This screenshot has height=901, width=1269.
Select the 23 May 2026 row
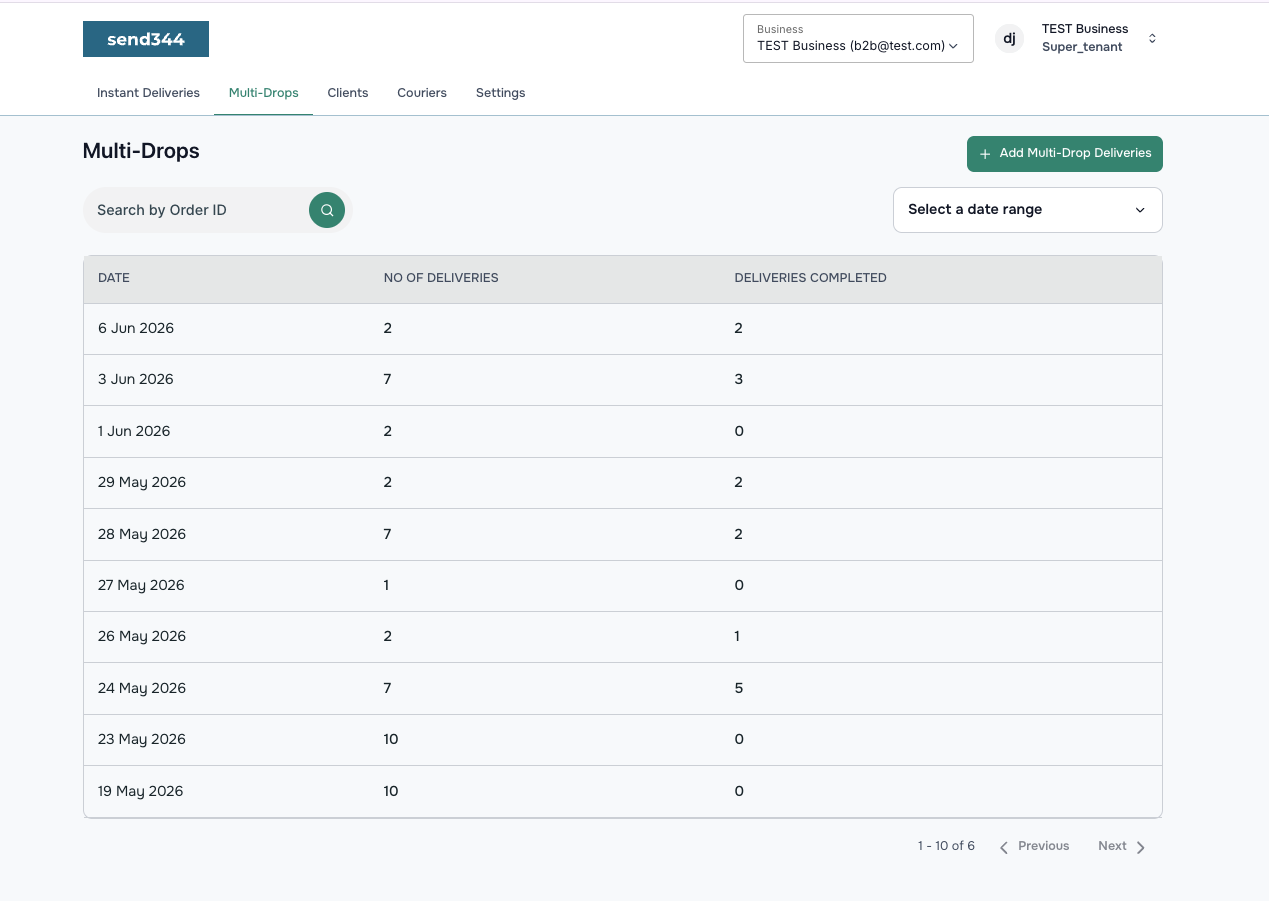622,740
